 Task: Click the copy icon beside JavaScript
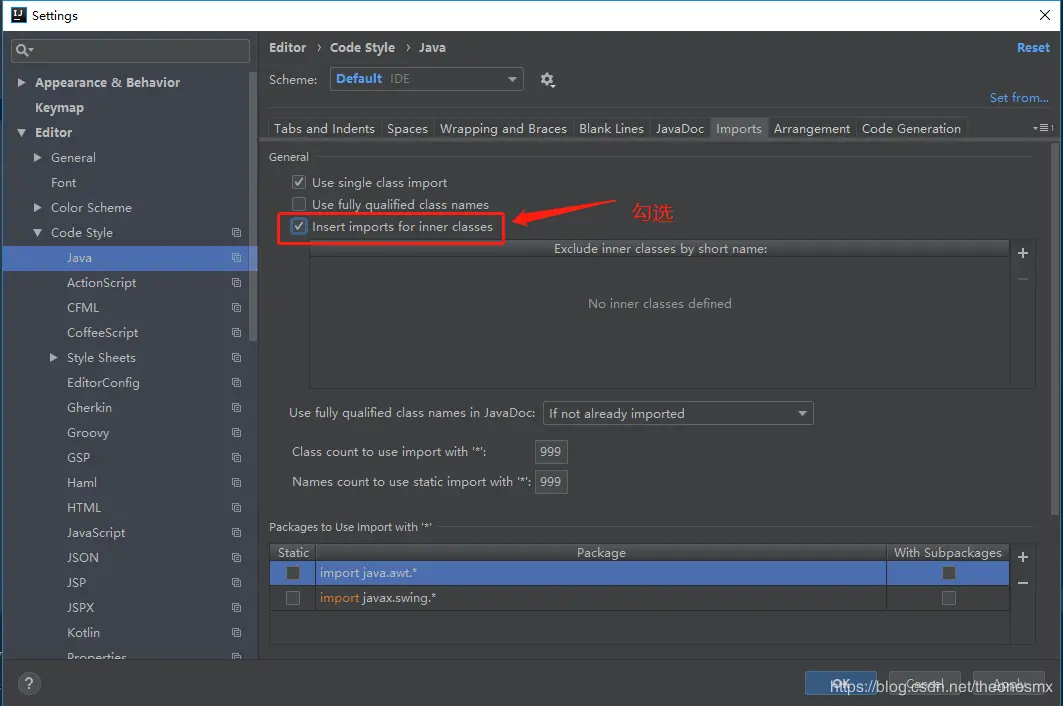point(236,532)
